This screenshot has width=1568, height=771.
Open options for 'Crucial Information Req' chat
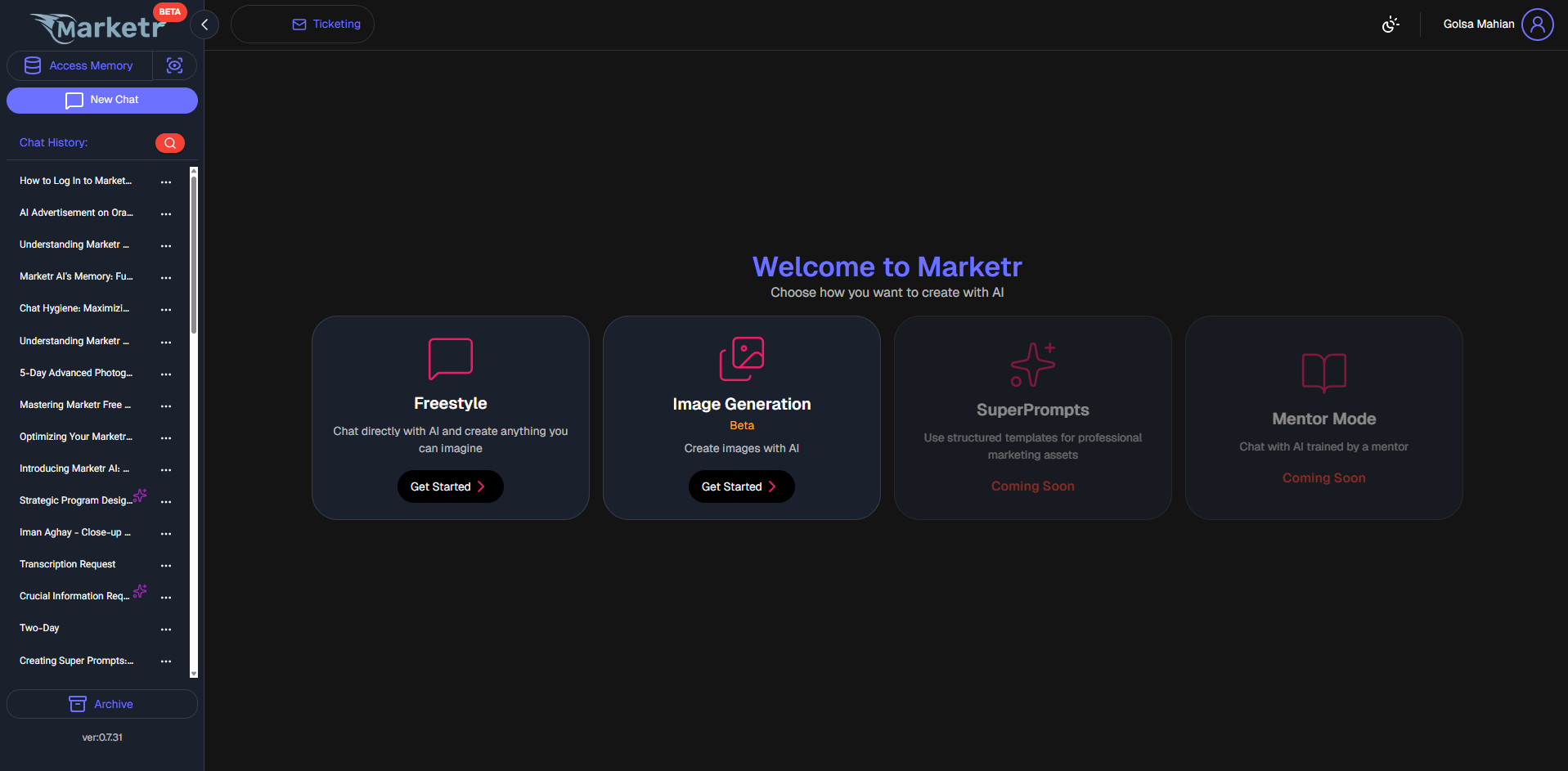[166, 597]
